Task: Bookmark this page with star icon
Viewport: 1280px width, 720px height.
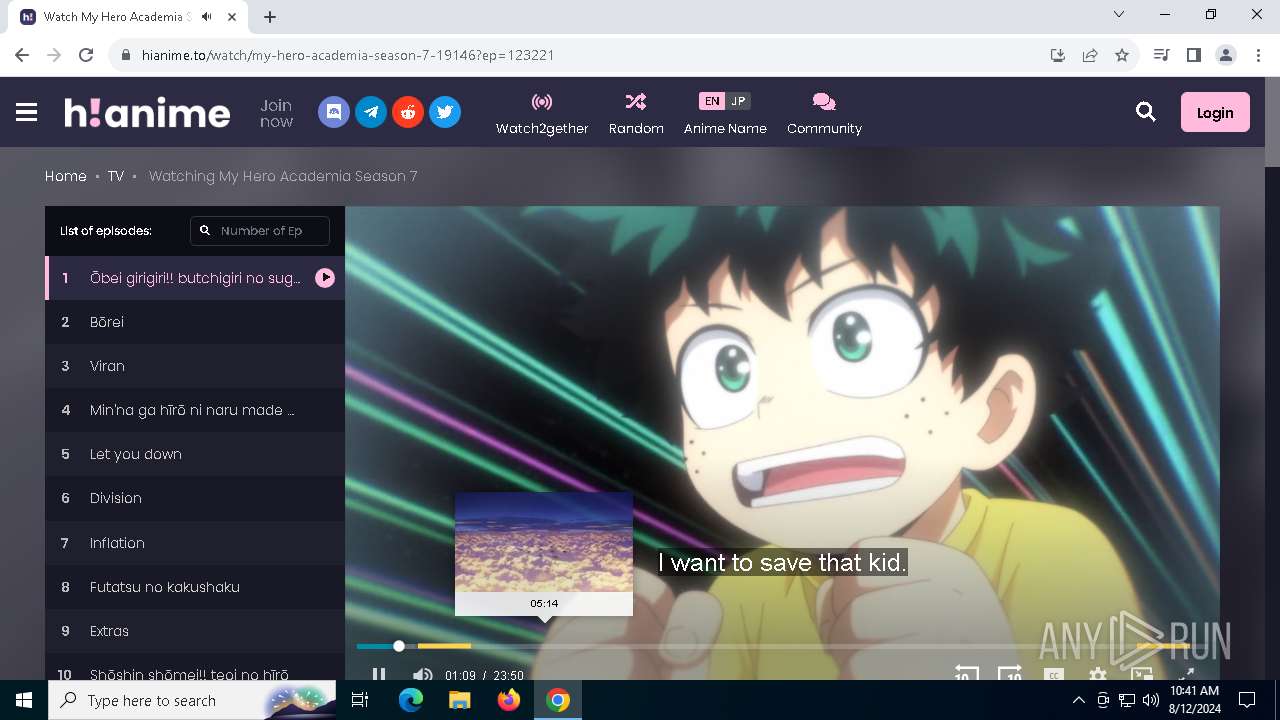Action: (1122, 55)
